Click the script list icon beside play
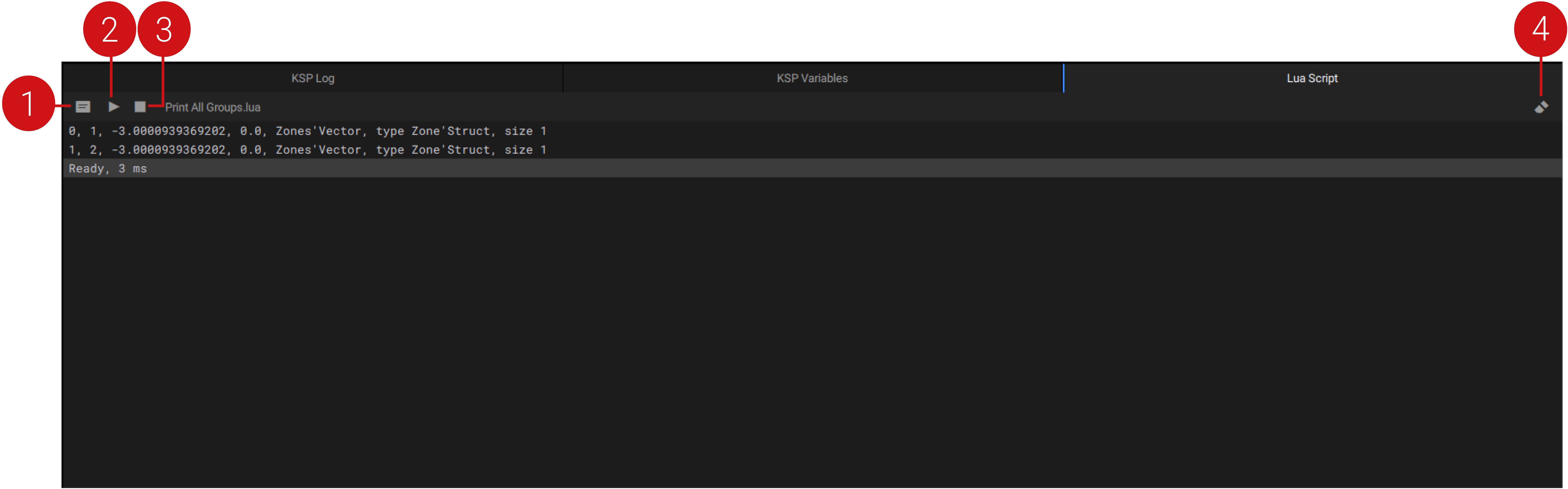 [x=83, y=107]
